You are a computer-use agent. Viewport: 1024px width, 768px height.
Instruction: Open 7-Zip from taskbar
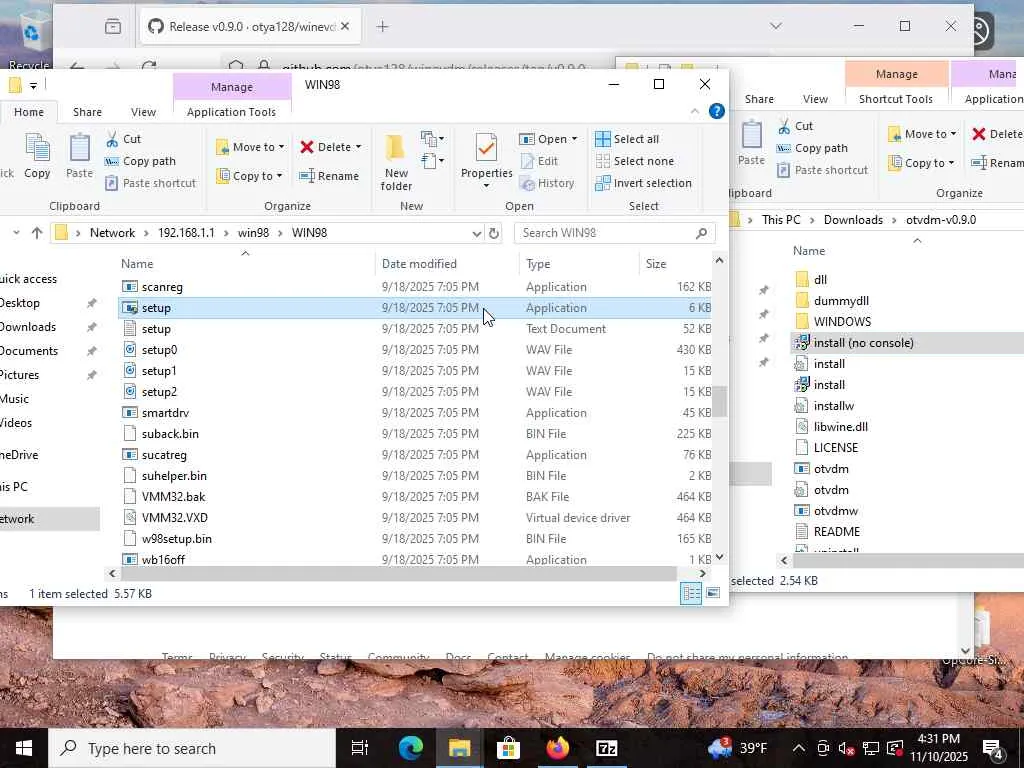[x=606, y=748]
